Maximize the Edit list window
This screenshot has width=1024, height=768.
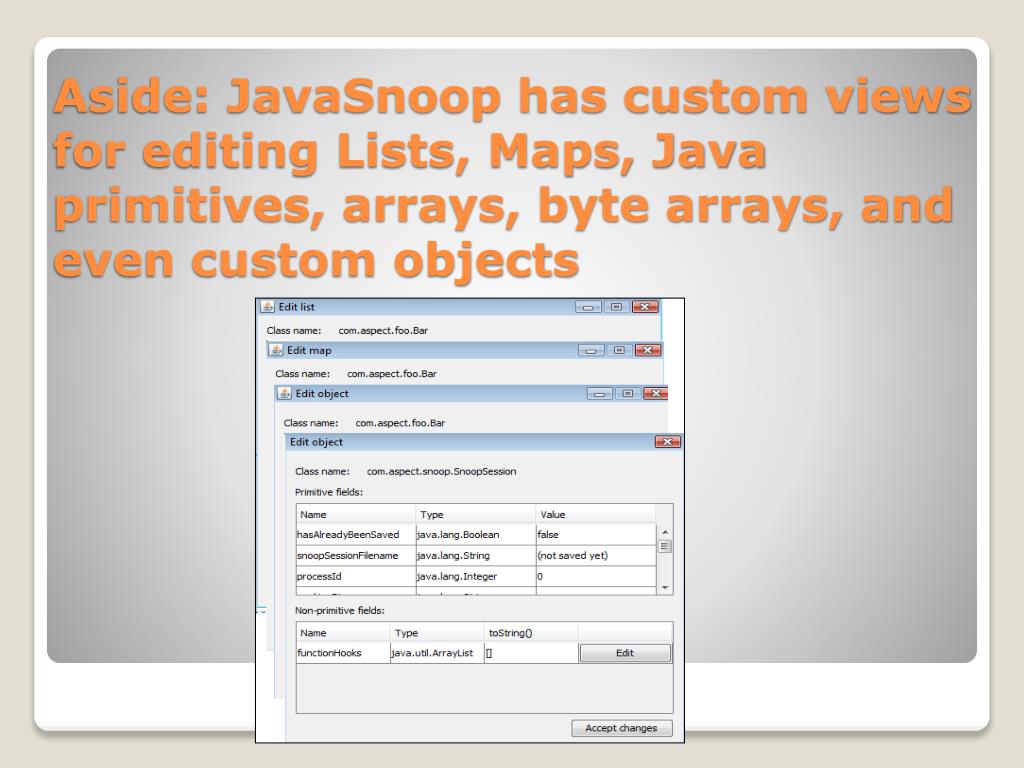click(616, 307)
